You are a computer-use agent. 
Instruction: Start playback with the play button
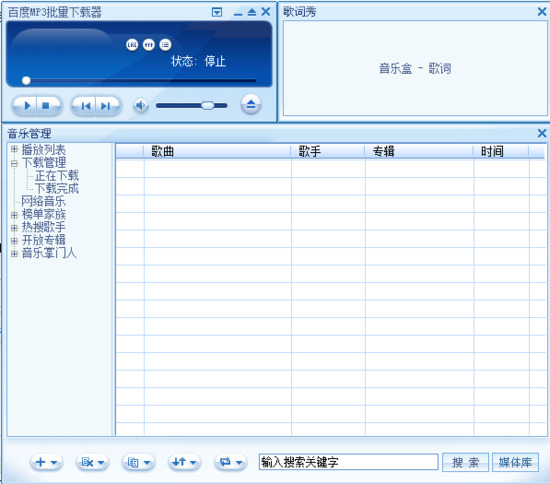coord(27,105)
